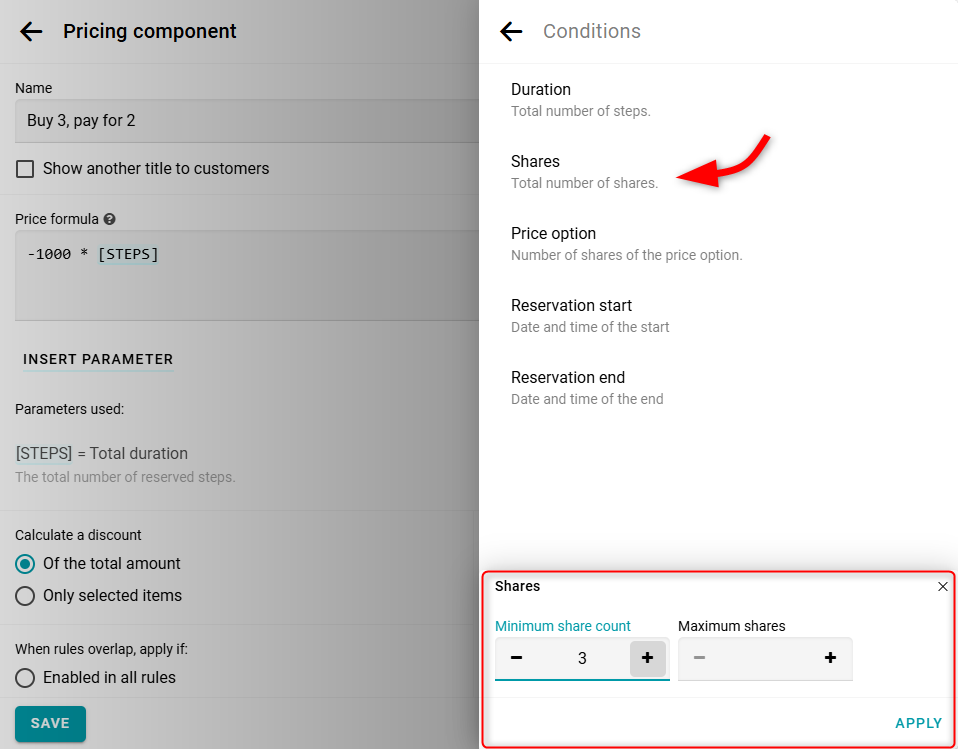
Task: Close the Shares popup
Action: (x=942, y=587)
